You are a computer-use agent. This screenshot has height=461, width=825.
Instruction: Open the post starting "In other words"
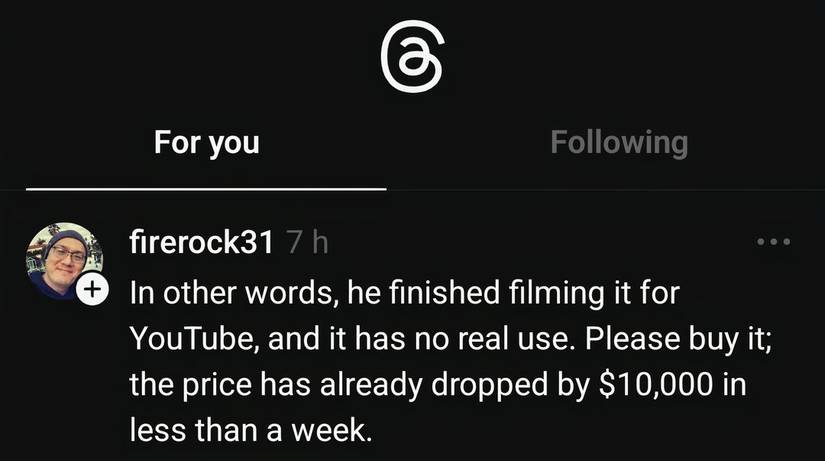[x=451, y=361]
